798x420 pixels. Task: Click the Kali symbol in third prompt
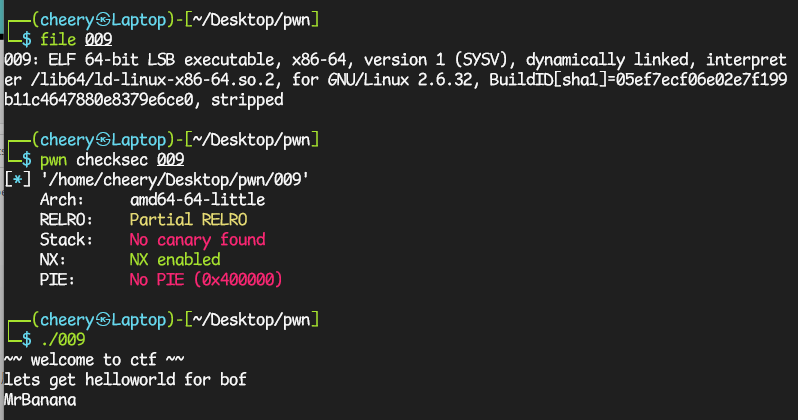tap(103, 320)
